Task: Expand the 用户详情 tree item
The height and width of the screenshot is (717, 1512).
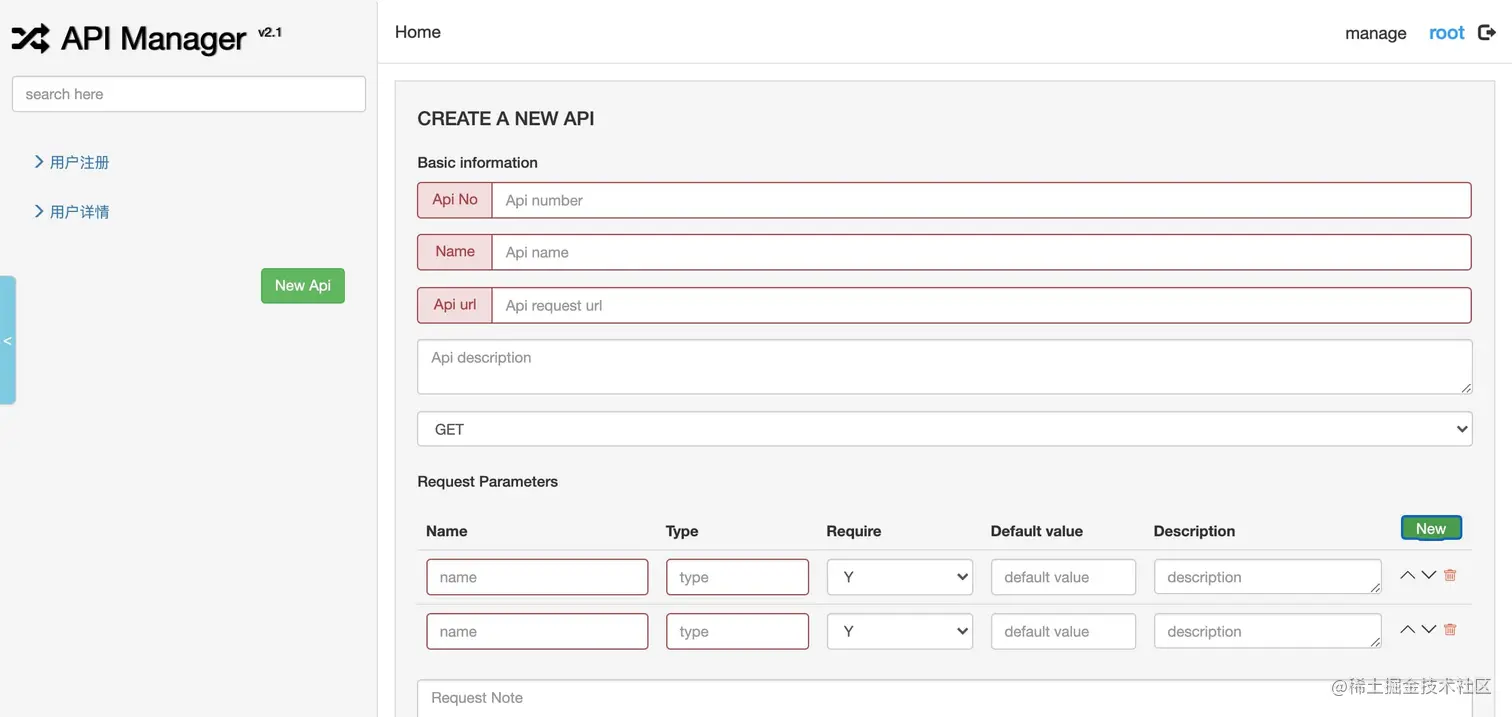Action: 39,212
